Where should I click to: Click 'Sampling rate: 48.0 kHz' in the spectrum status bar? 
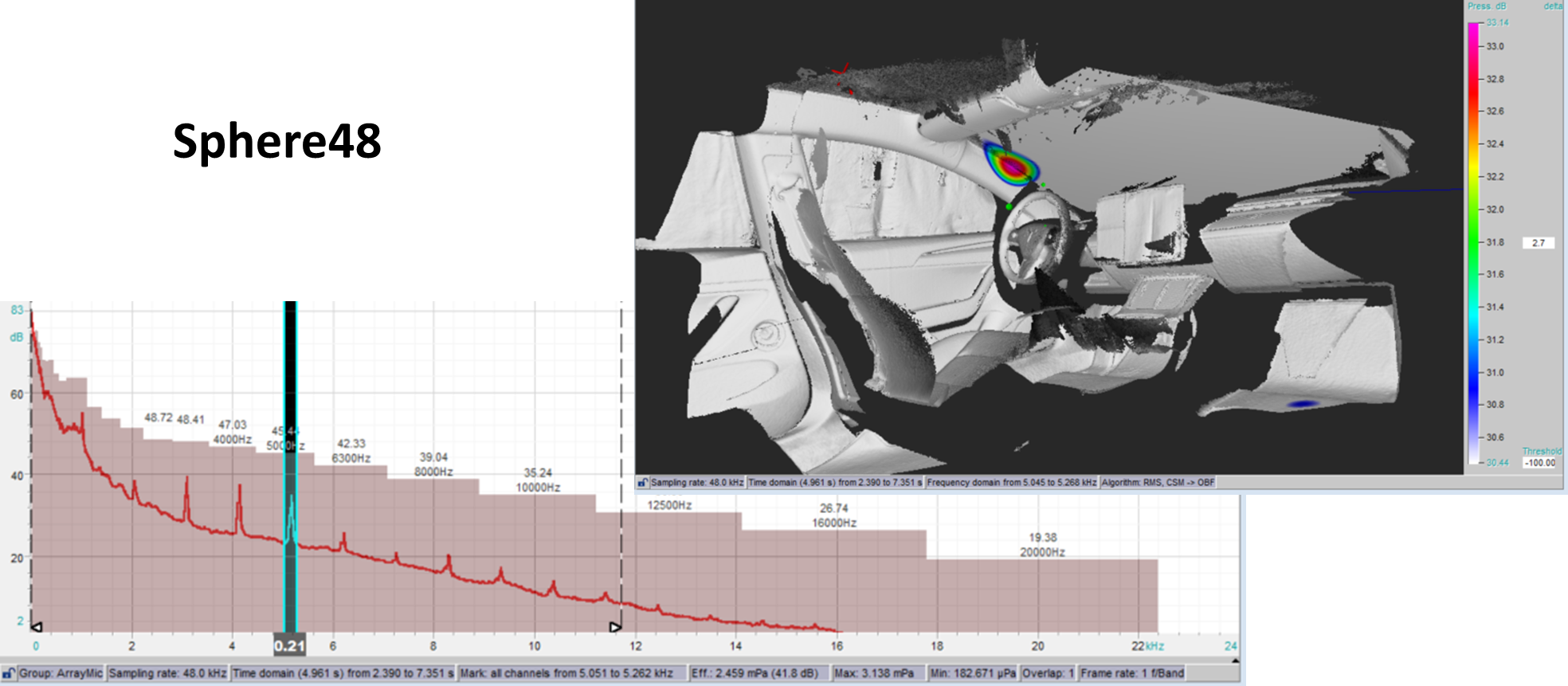tap(167, 673)
